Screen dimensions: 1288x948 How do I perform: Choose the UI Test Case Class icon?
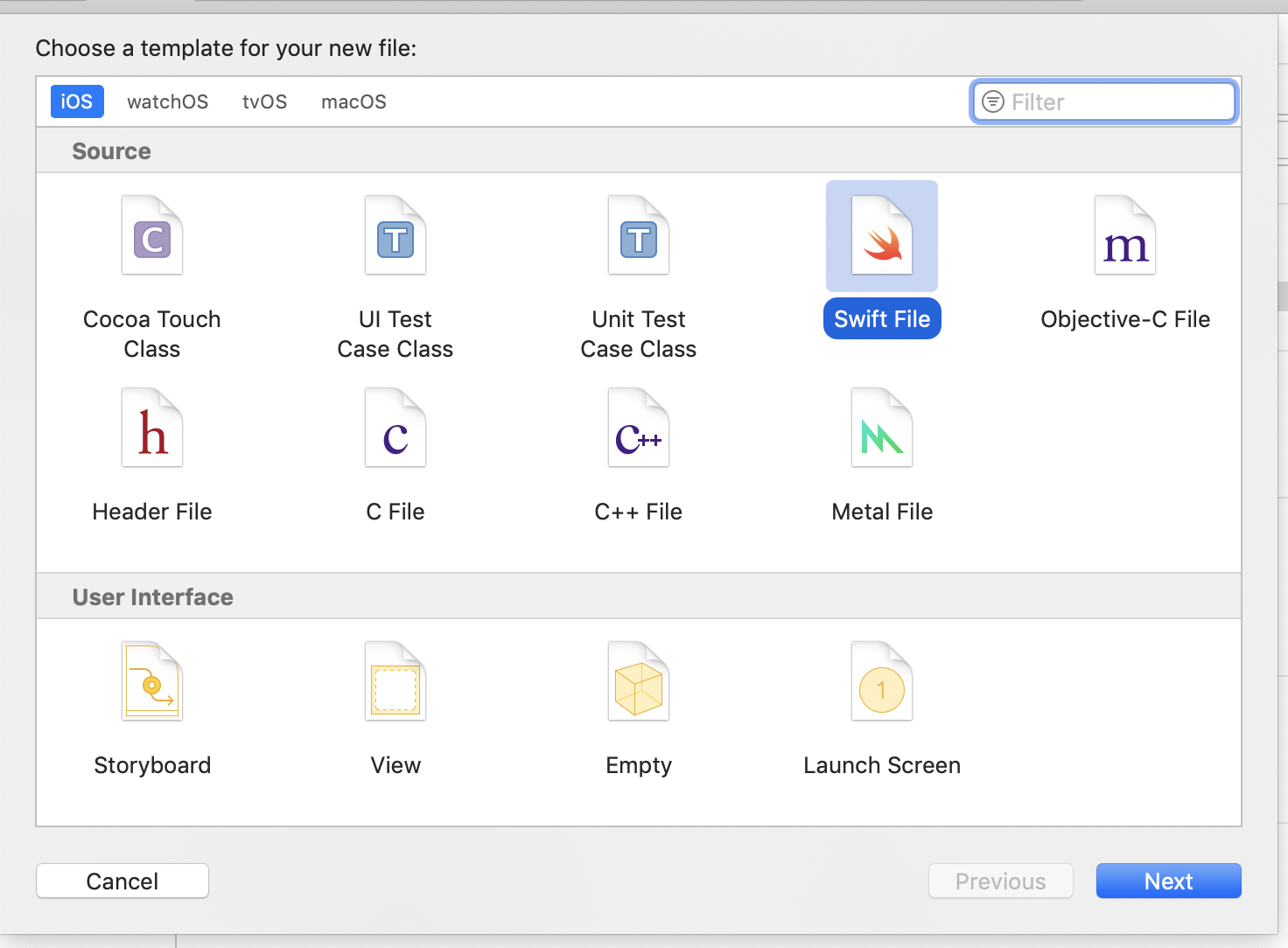coord(395,236)
